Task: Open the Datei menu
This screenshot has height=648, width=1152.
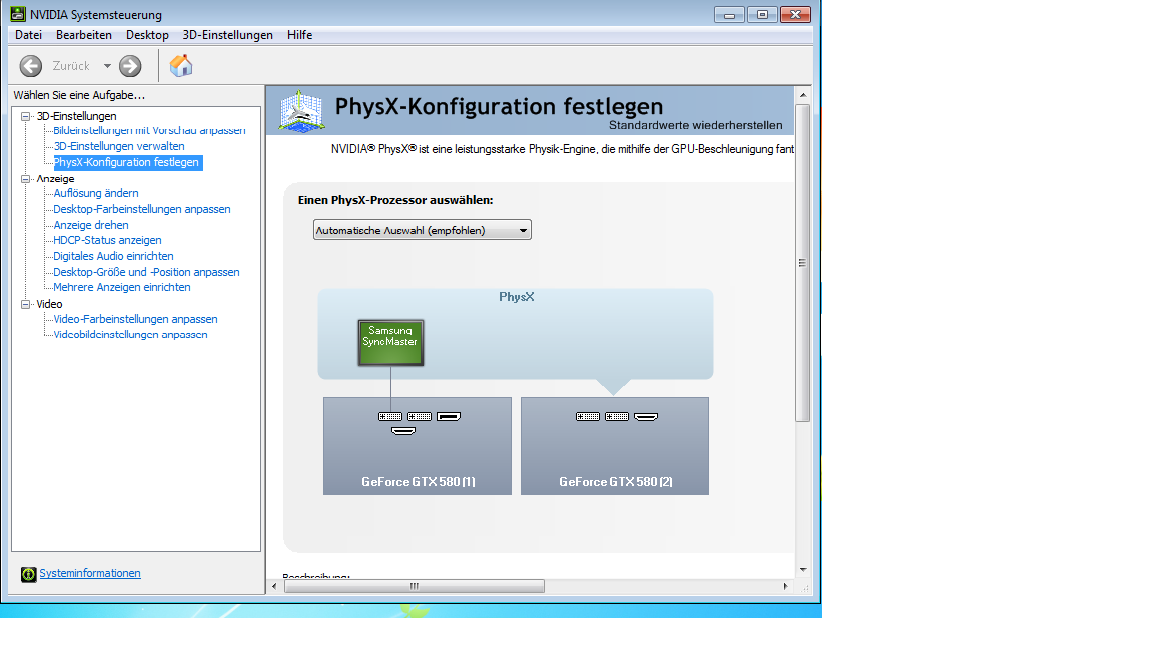Action: point(28,35)
